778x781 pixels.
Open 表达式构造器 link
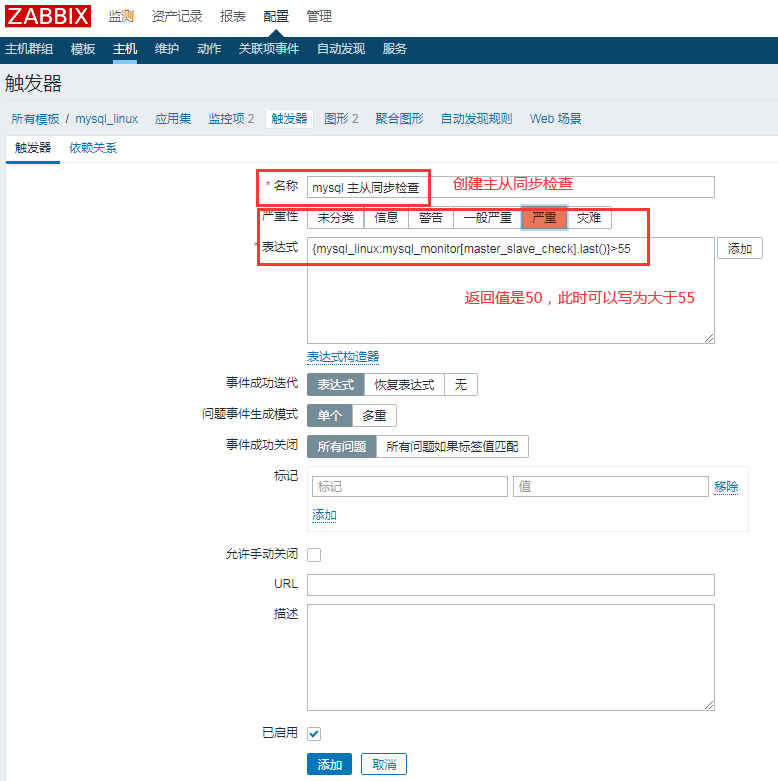click(x=343, y=357)
